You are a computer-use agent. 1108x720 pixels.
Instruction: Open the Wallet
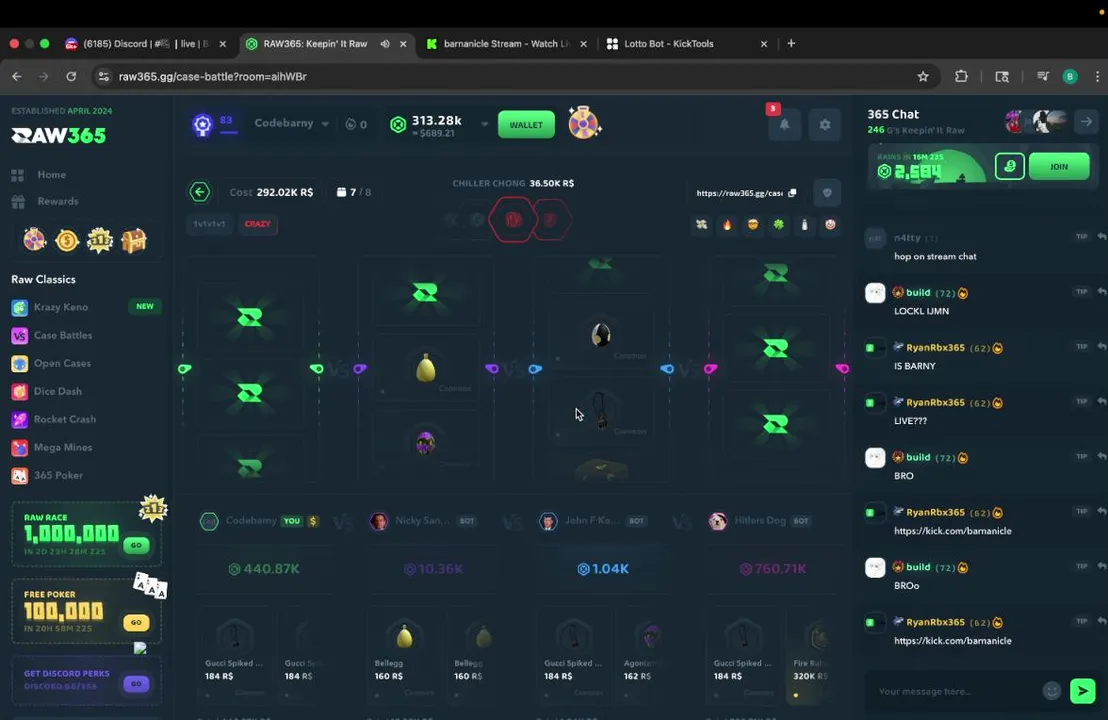click(x=526, y=125)
